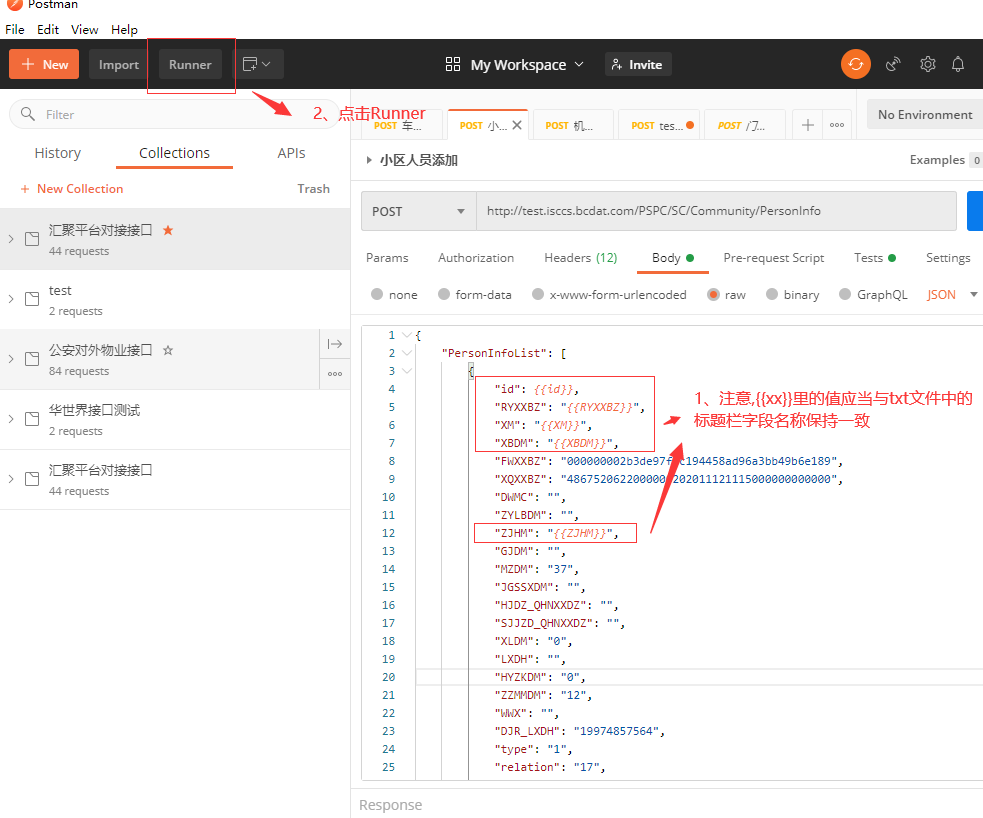Viewport: 983px width, 818px height.
Task: Open Postman settings gear icon
Action: (927, 64)
